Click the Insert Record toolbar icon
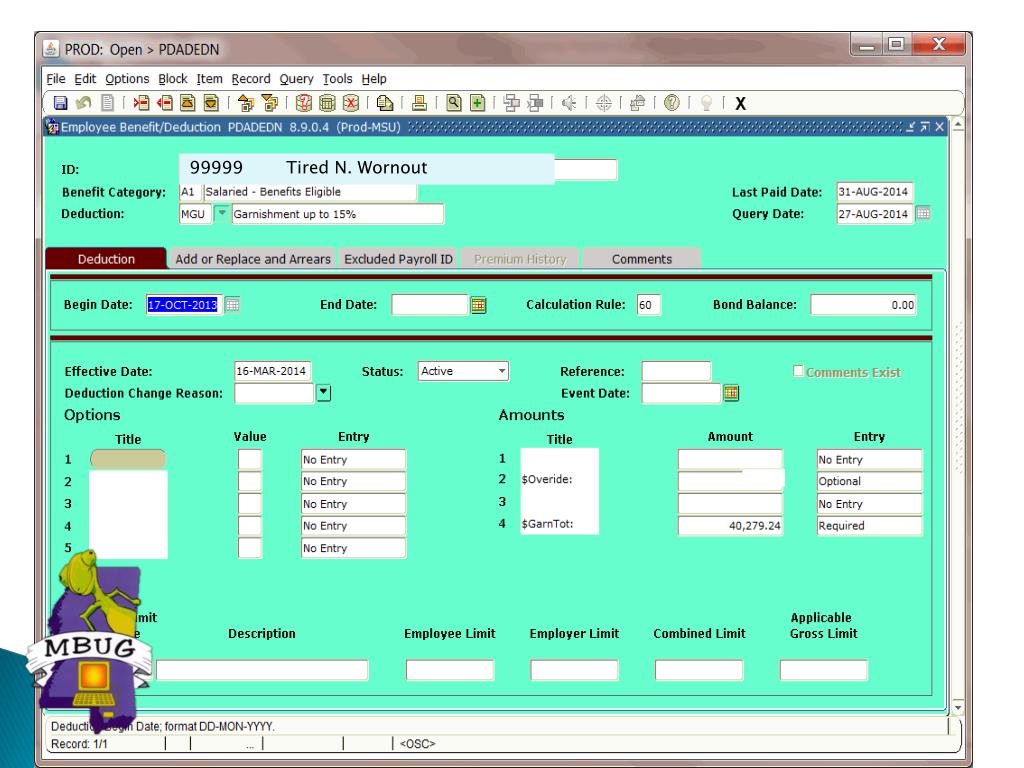 [141, 103]
